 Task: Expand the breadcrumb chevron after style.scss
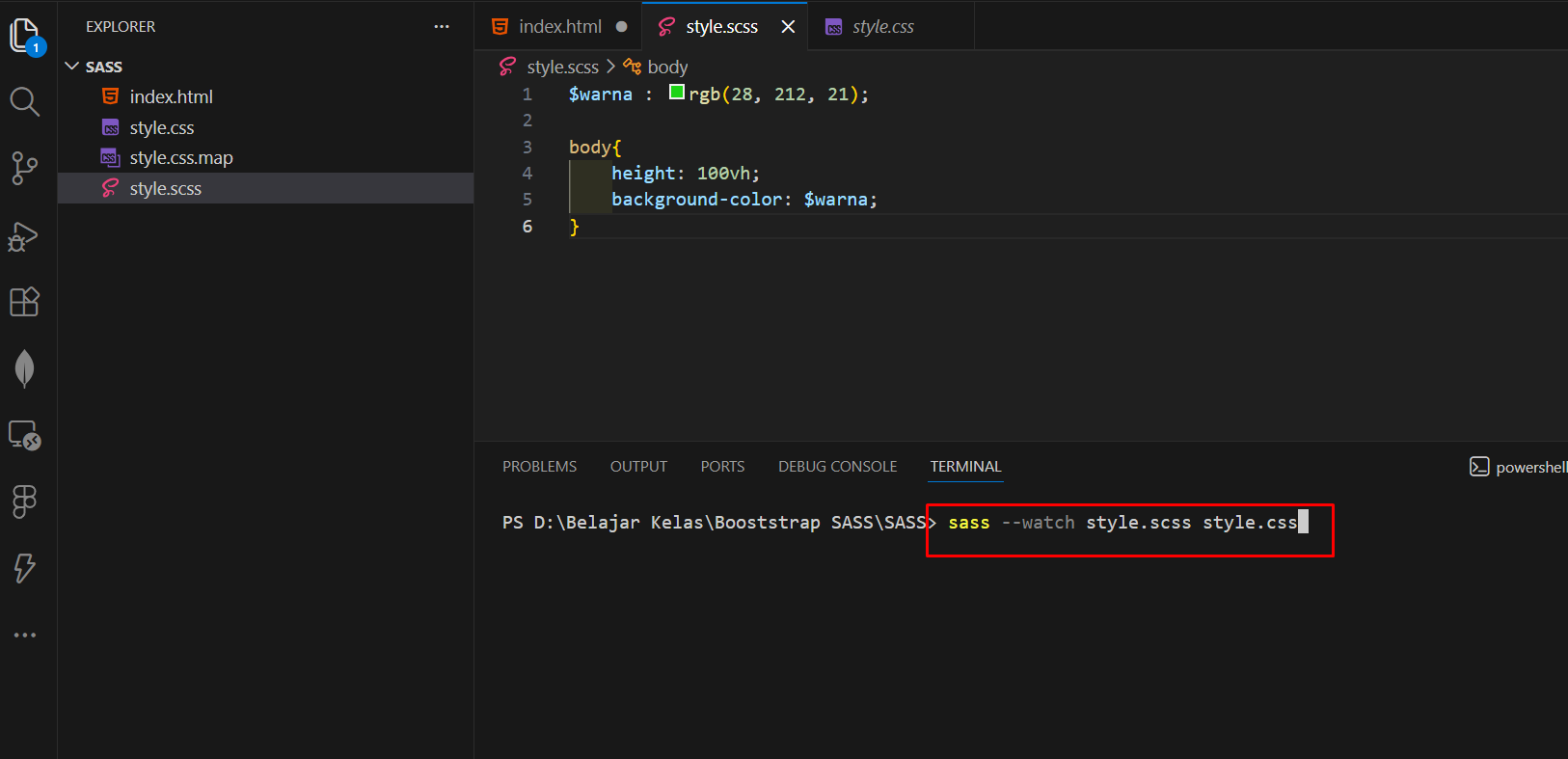610,67
